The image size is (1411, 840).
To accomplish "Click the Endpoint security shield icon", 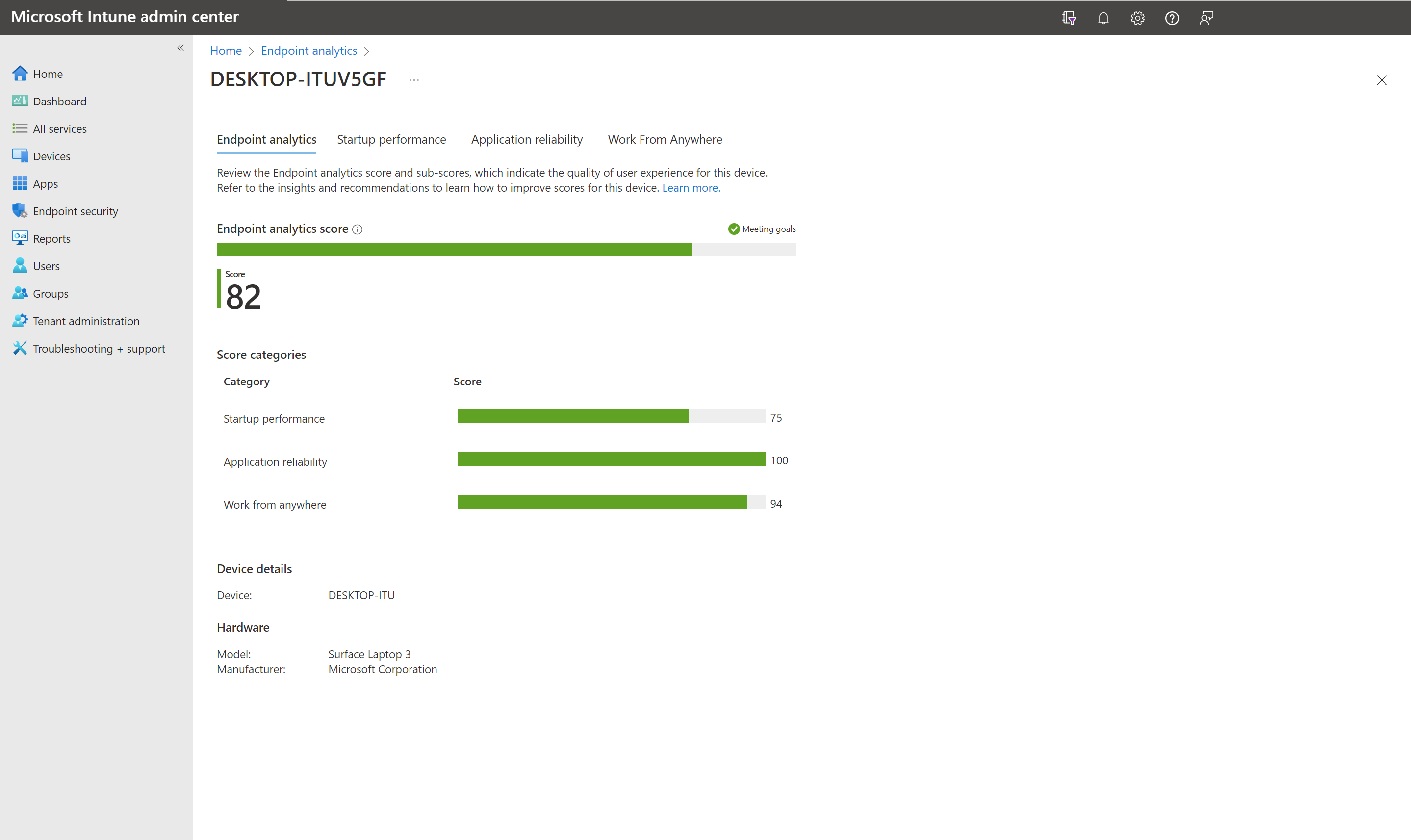I will click(20, 210).
